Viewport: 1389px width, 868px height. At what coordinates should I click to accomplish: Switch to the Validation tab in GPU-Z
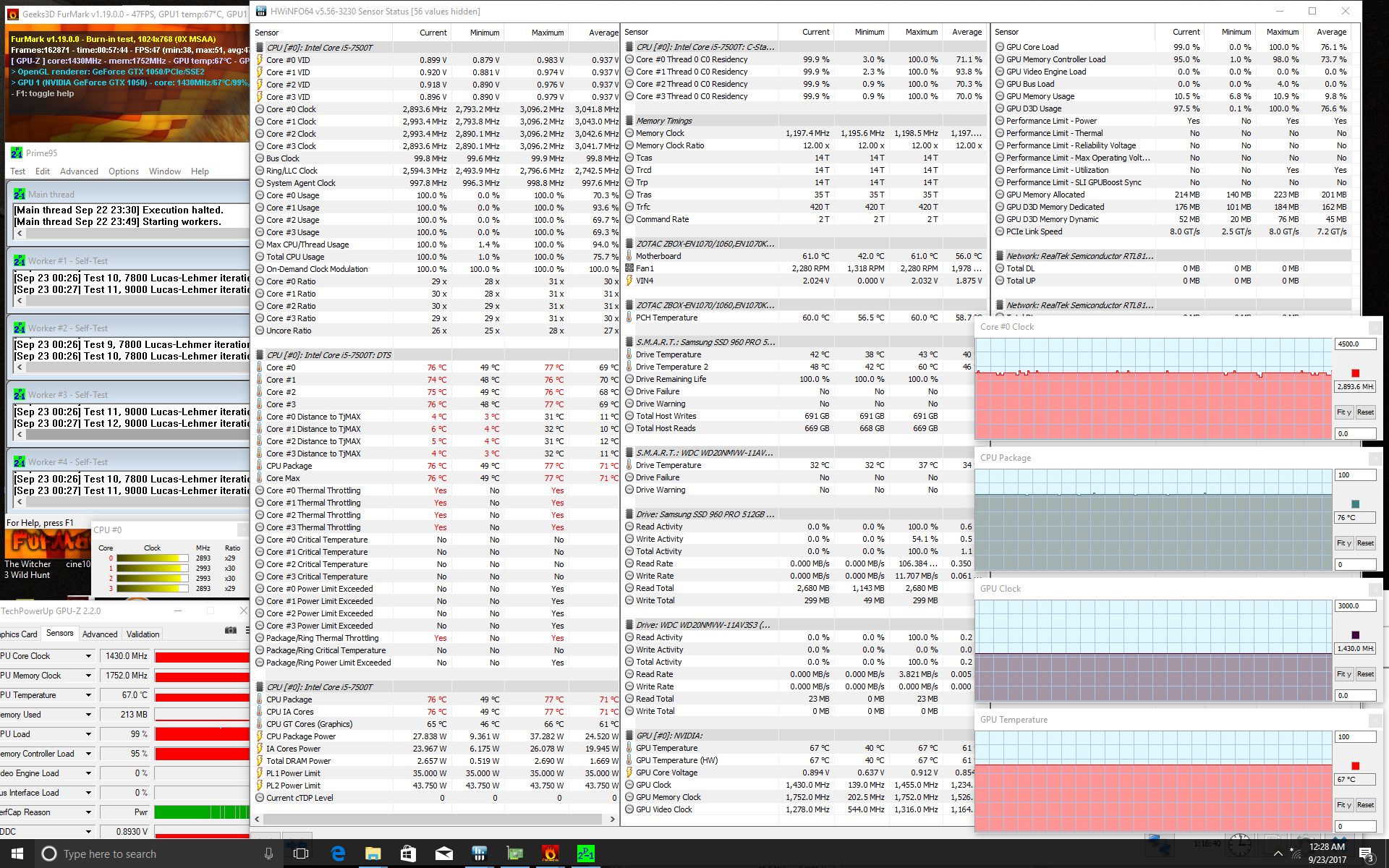click(143, 634)
